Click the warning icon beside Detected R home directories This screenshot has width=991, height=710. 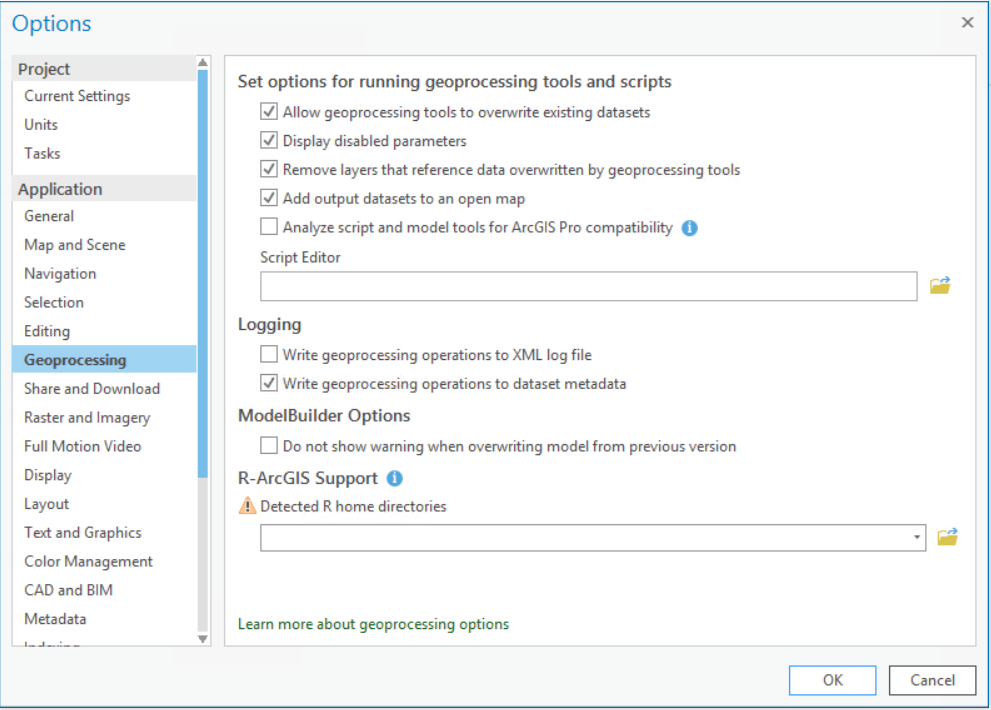pos(248,506)
